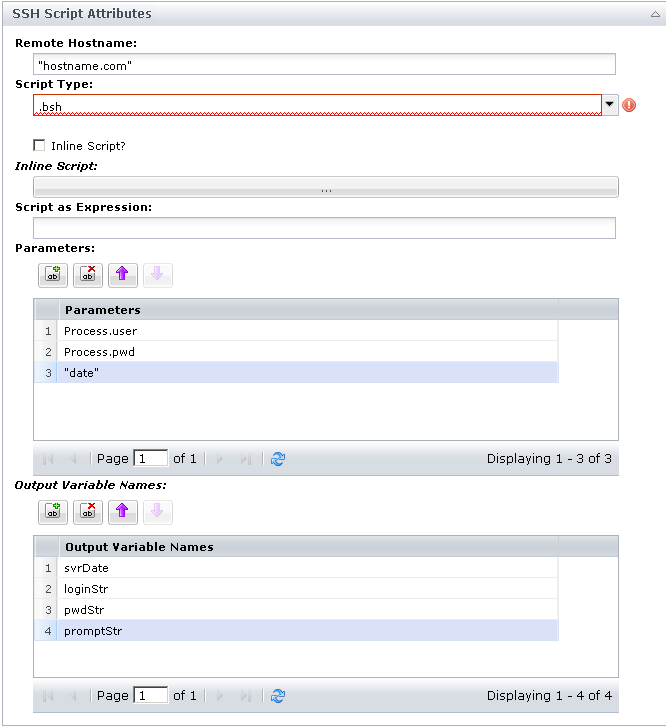Move selected parameter up with purple arrow

tap(123, 275)
